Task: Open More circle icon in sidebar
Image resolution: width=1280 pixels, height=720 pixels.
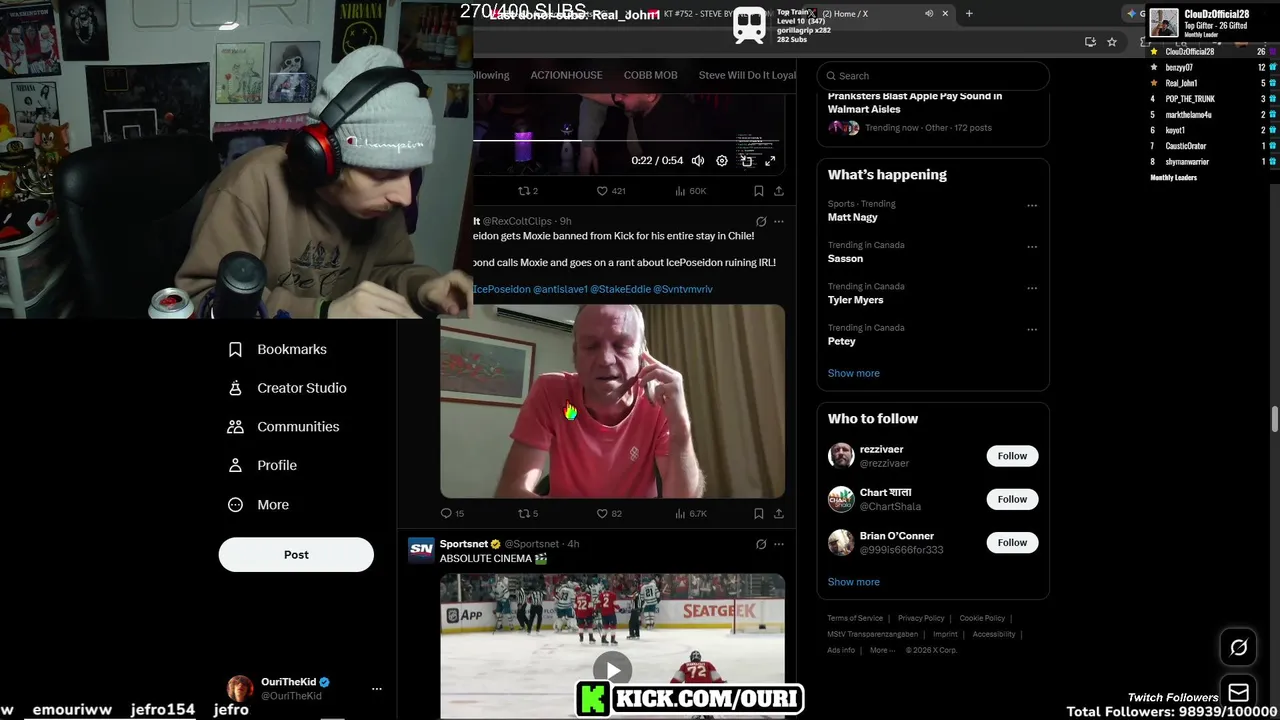Action: click(x=235, y=505)
